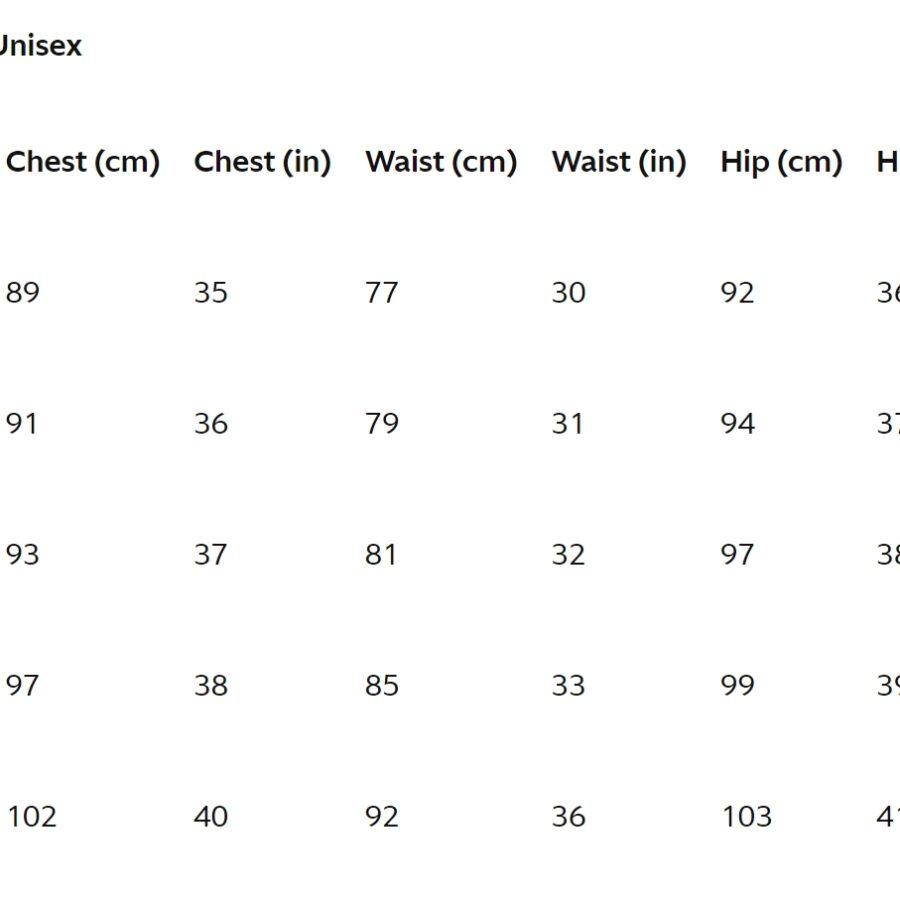Click waist inches value 33

coord(568,685)
